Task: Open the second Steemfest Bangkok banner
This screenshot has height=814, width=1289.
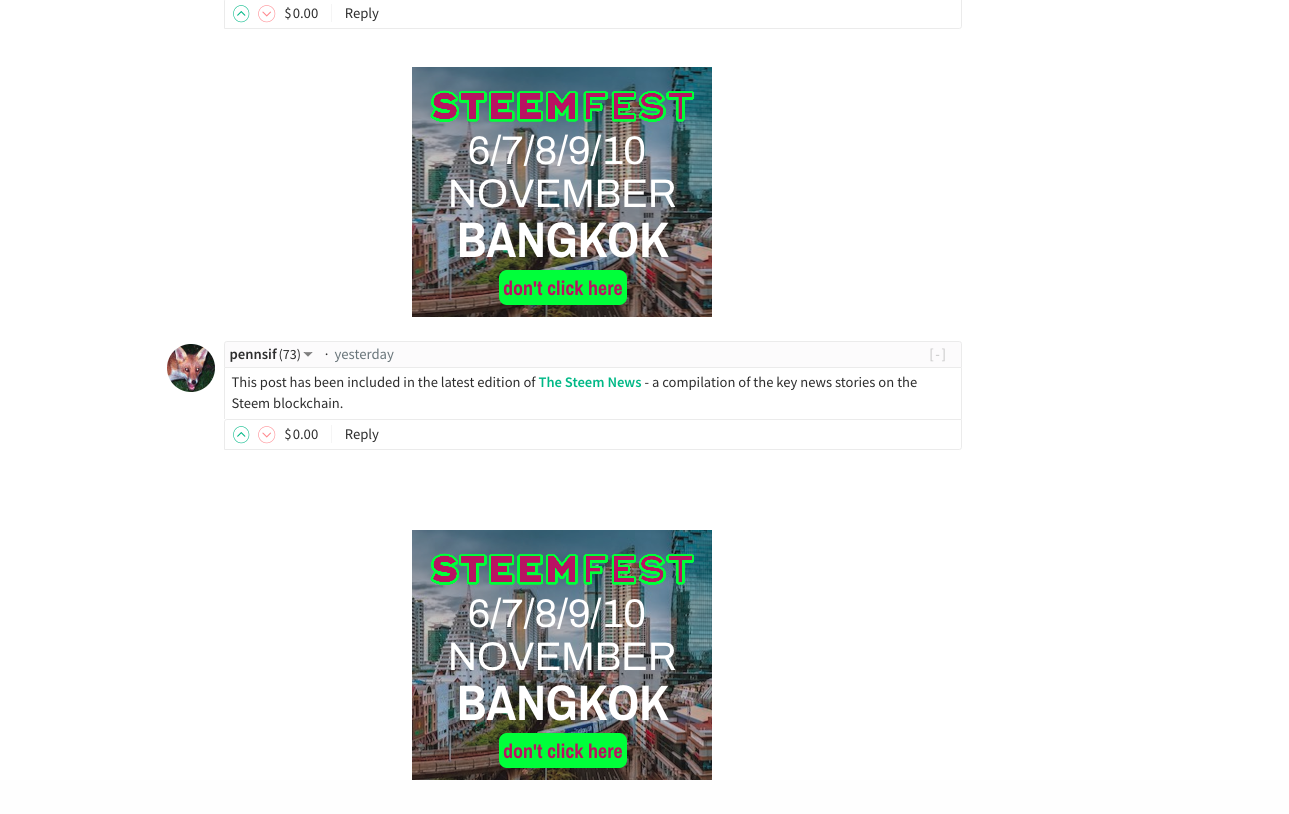Action: click(x=562, y=655)
